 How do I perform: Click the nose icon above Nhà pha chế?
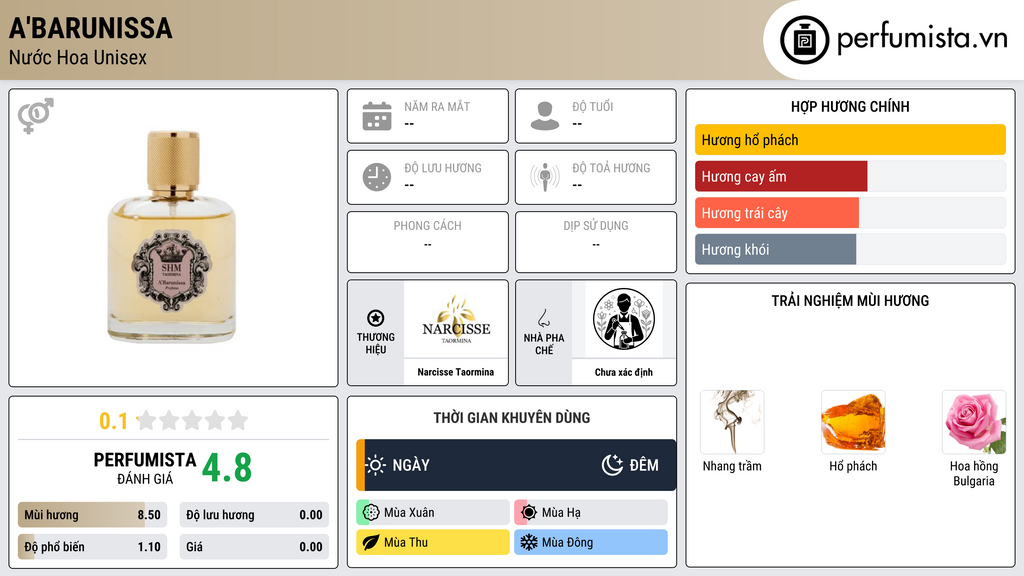point(543,318)
